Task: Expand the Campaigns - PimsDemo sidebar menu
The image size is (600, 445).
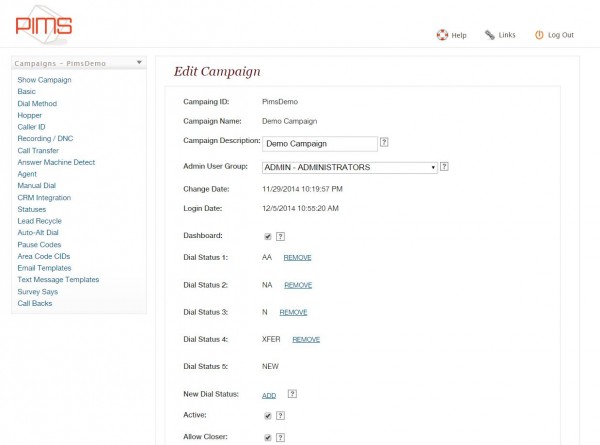Action: click(139, 63)
